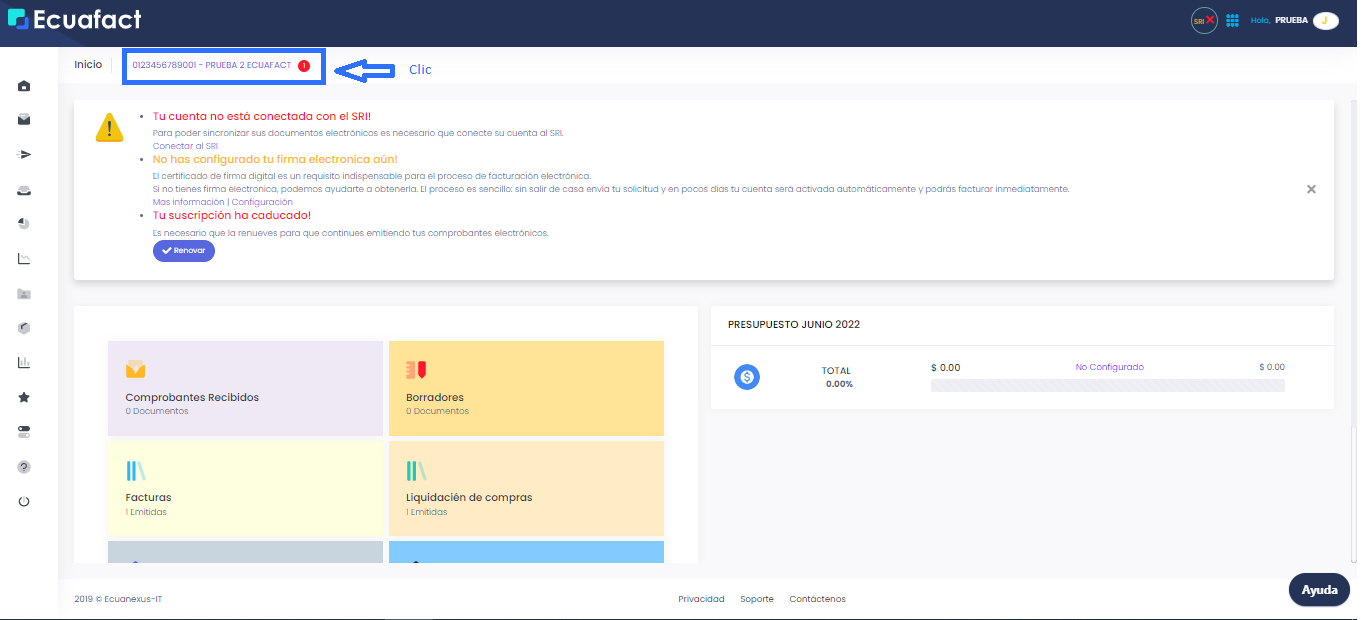Open the PRUEBA 2 ECUAFACT company selector

222,64
